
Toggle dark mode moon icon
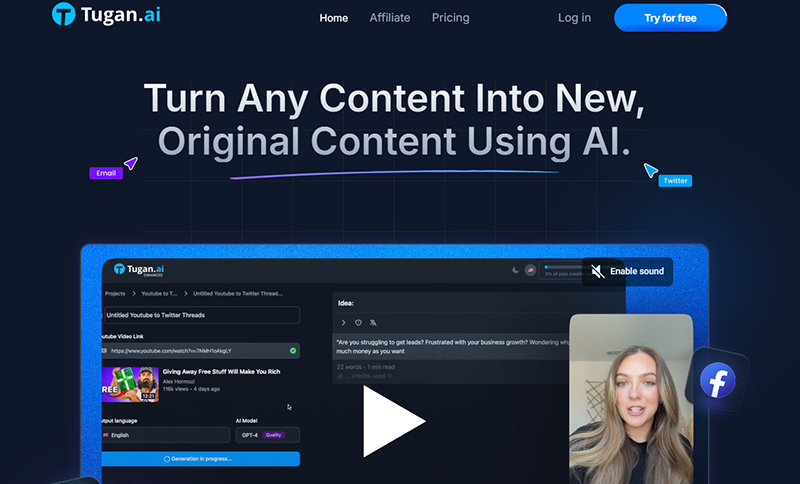515,270
